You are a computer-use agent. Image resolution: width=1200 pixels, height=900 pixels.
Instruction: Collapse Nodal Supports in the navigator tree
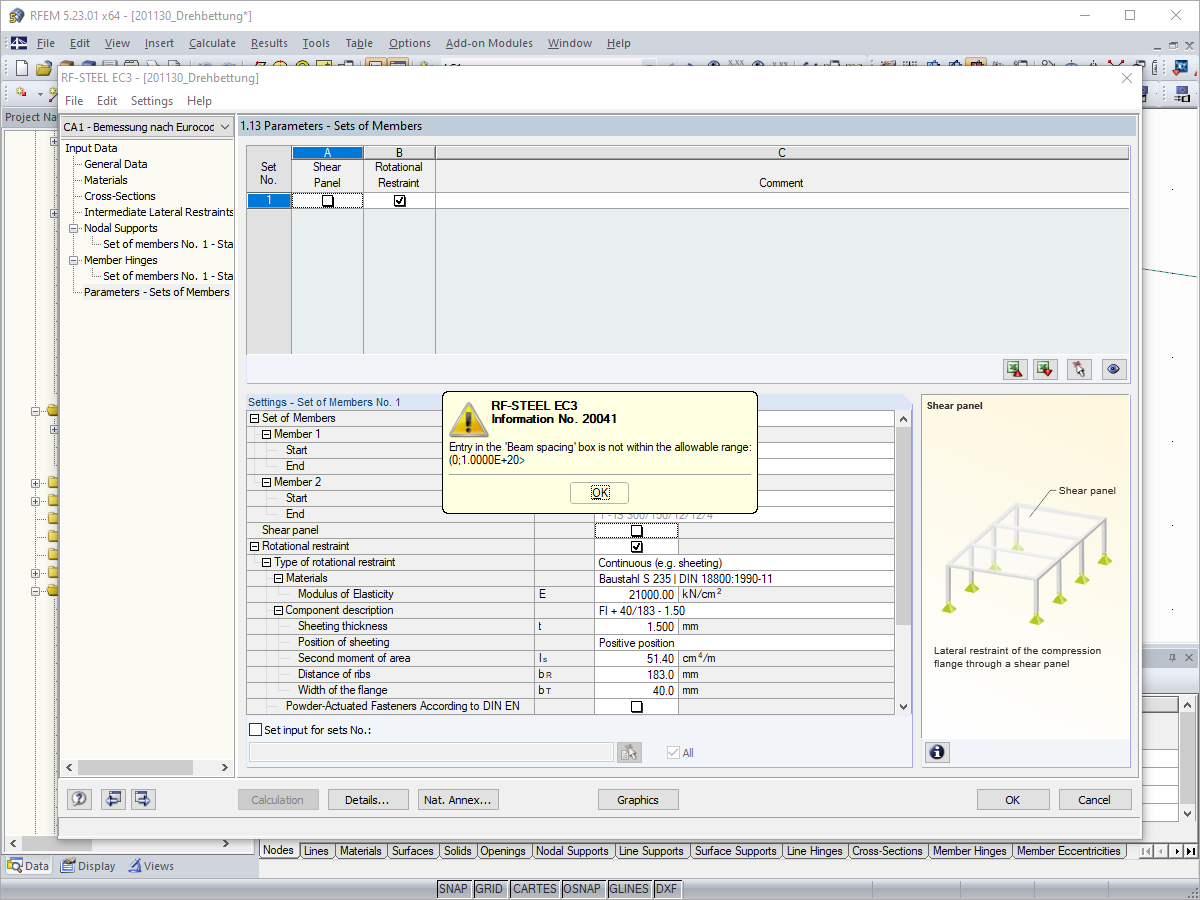point(73,227)
